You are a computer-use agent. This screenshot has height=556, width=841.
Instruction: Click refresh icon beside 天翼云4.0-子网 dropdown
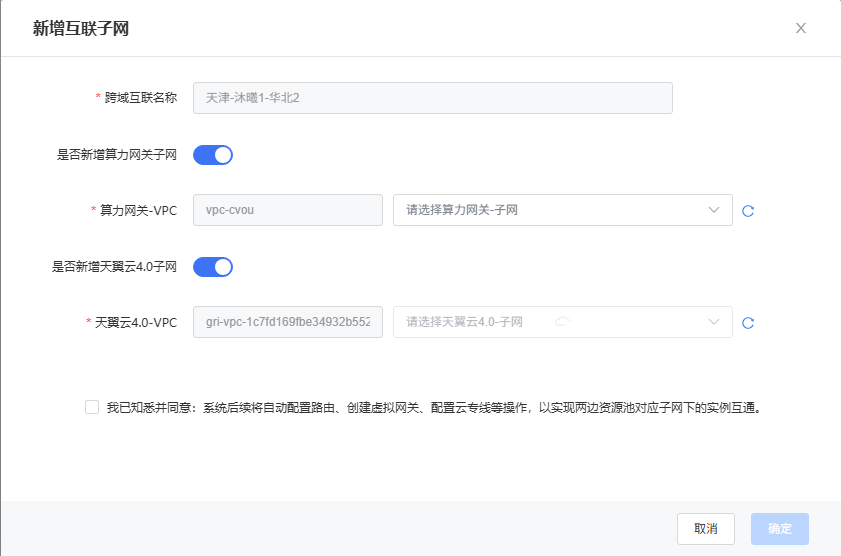(x=747, y=323)
